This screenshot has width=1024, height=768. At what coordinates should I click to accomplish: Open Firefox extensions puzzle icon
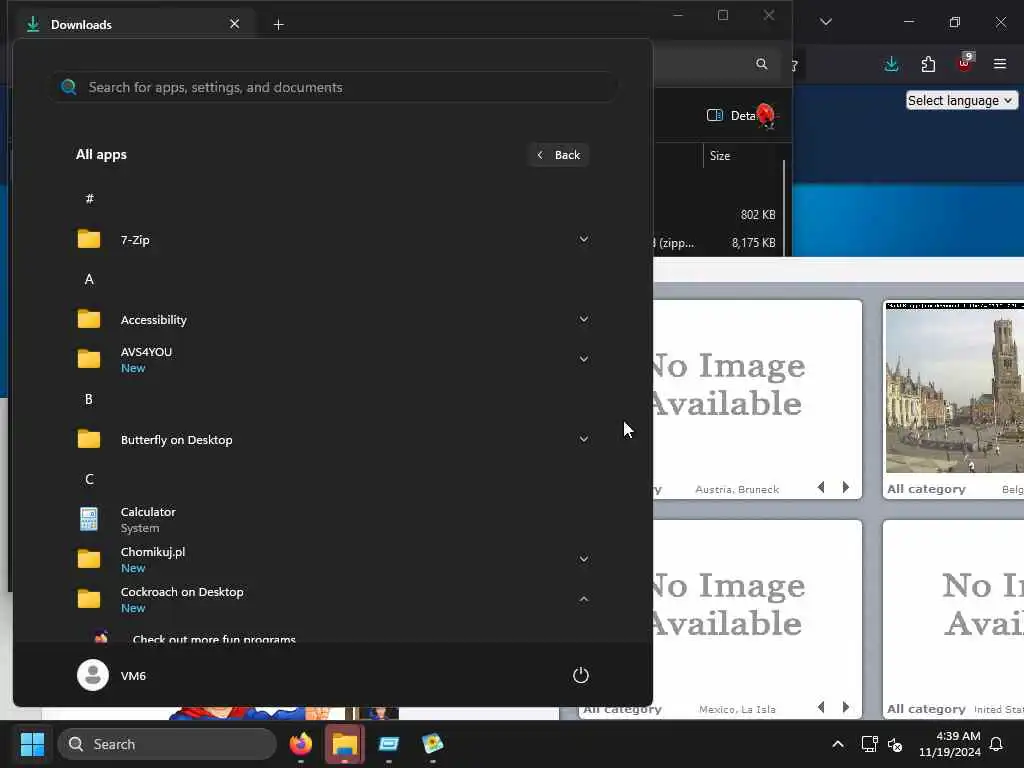[928, 64]
